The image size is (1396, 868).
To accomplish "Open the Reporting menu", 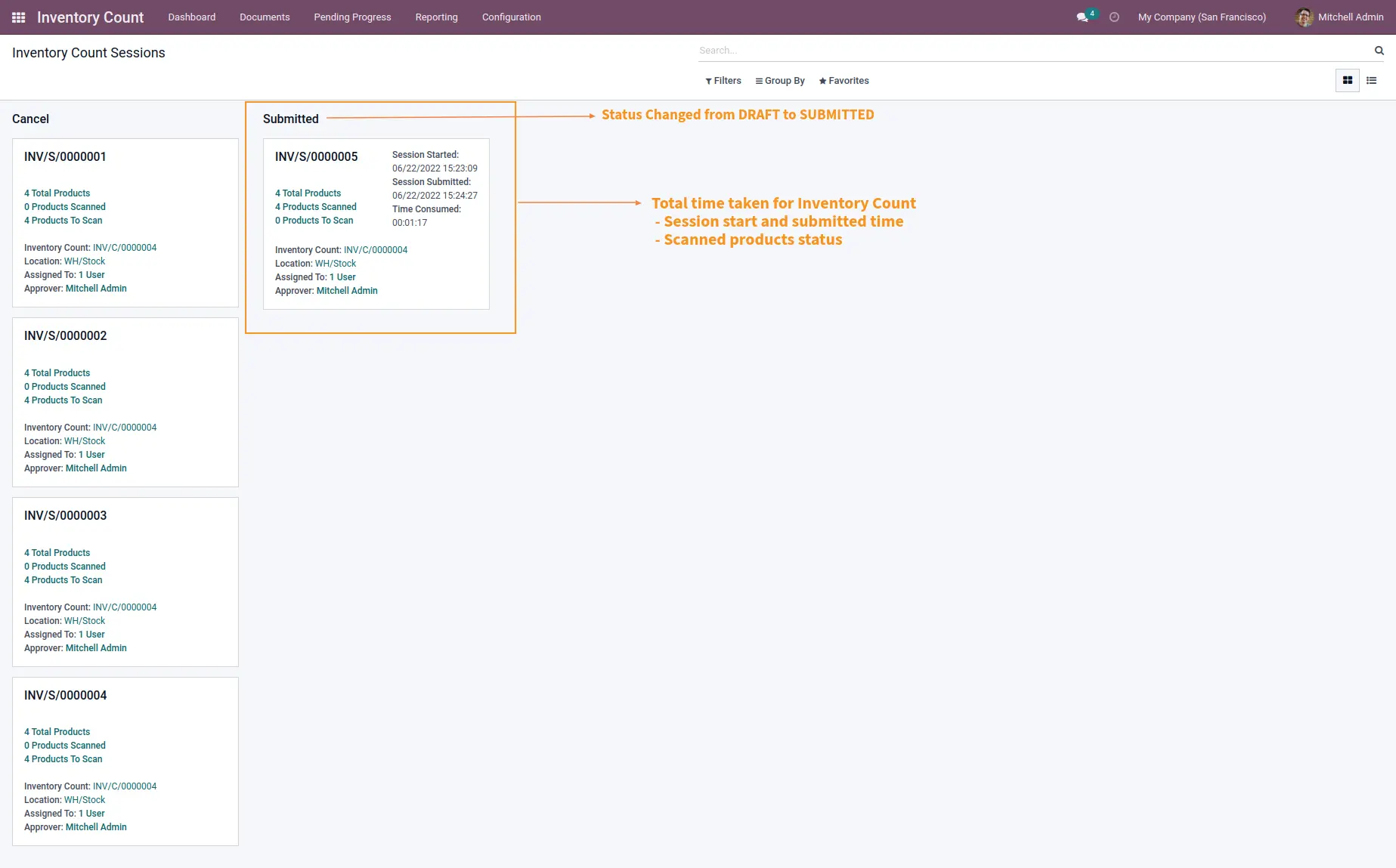I will tap(437, 17).
